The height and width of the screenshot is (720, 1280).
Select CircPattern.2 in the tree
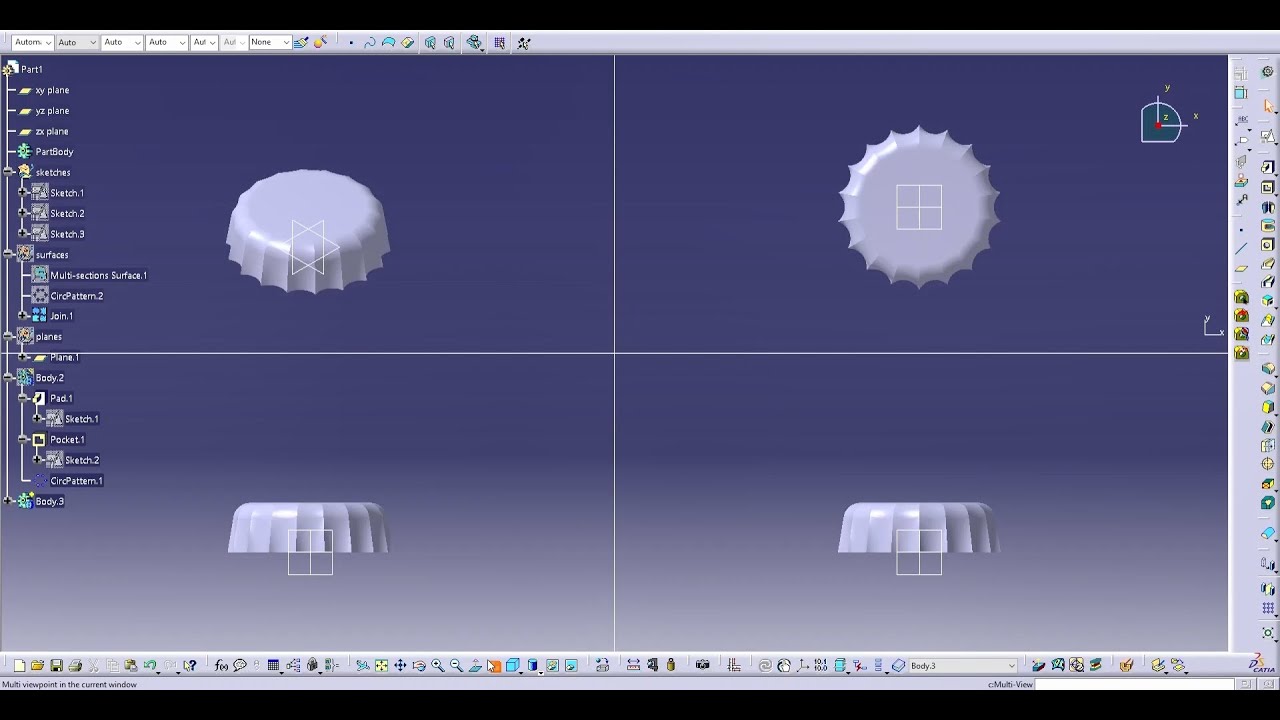tap(77, 296)
